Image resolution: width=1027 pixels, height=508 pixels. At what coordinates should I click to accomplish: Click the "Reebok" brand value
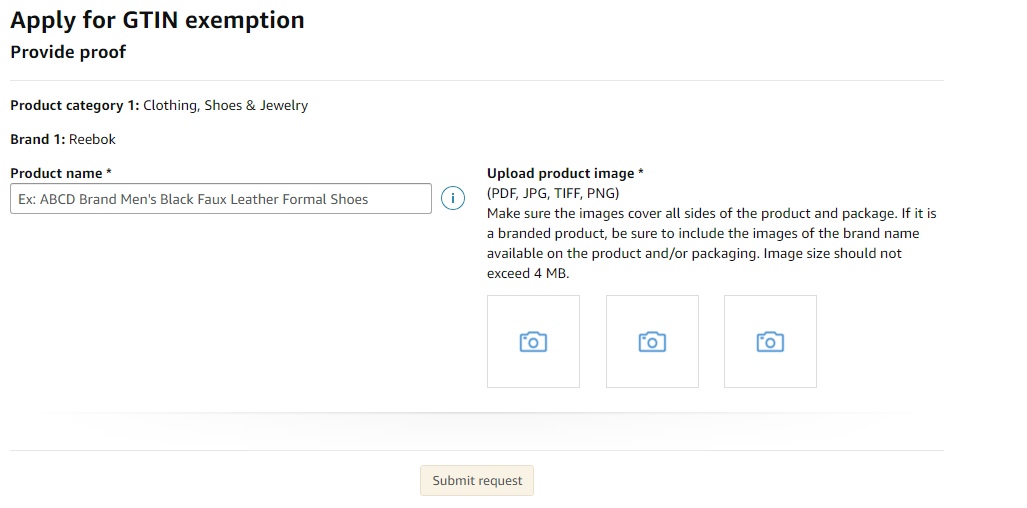click(93, 139)
